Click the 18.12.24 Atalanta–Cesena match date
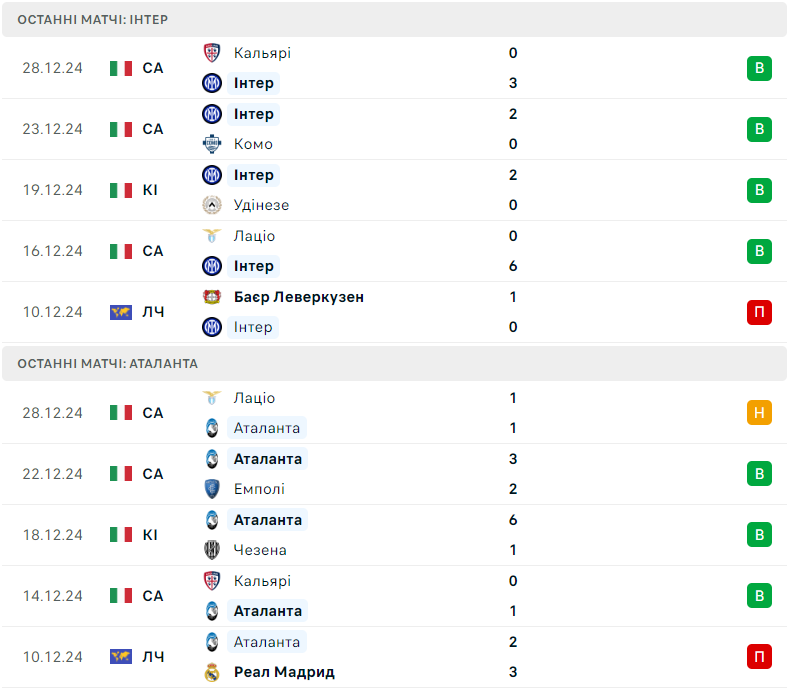The width and height of the screenshot is (789, 690). pos(53,535)
